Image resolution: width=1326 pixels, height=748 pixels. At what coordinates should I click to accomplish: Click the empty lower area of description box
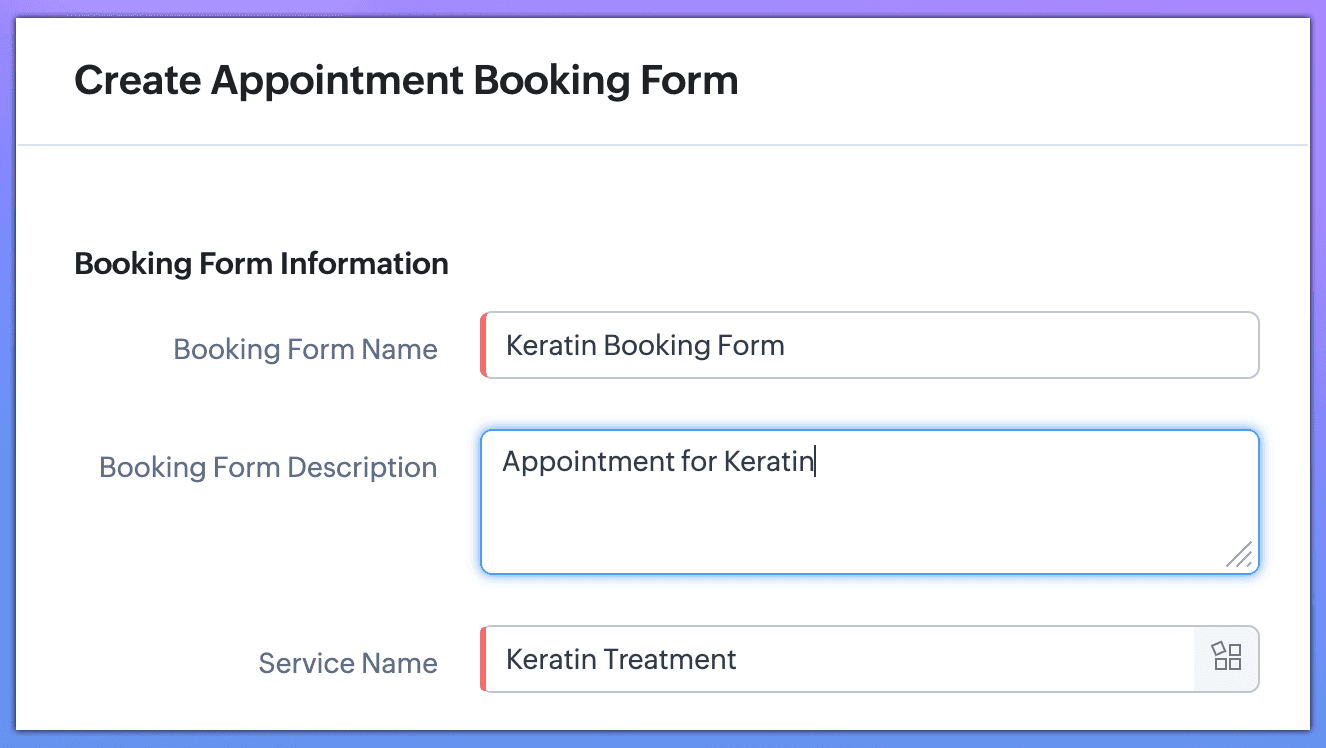click(x=850, y=535)
